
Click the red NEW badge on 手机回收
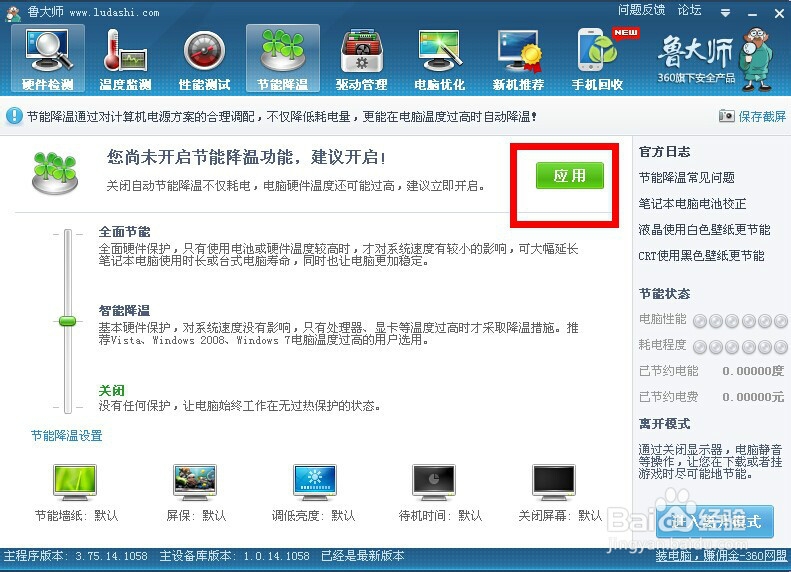tap(626, 33)
